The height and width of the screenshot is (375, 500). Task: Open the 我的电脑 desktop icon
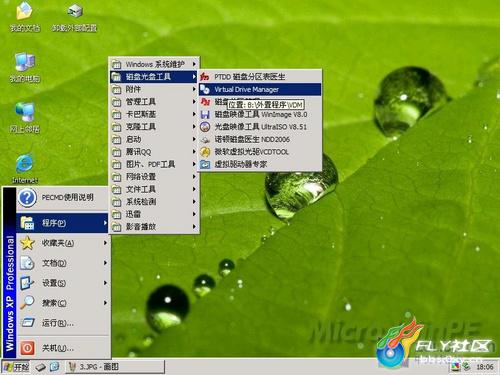24,67
